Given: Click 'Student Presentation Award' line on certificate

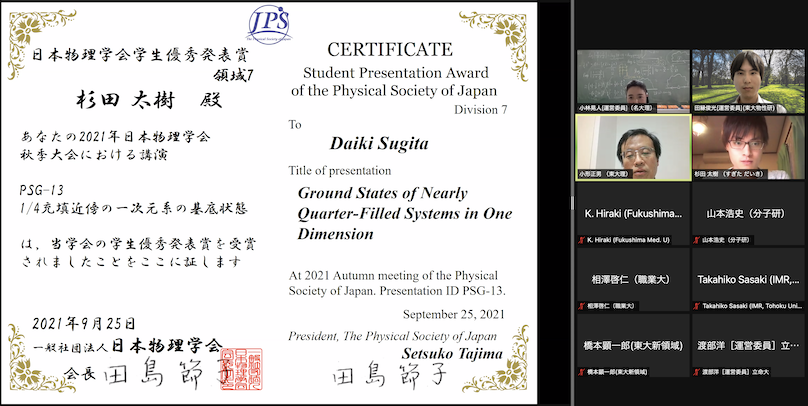Looking at the screenshot, I should (396, 72).
